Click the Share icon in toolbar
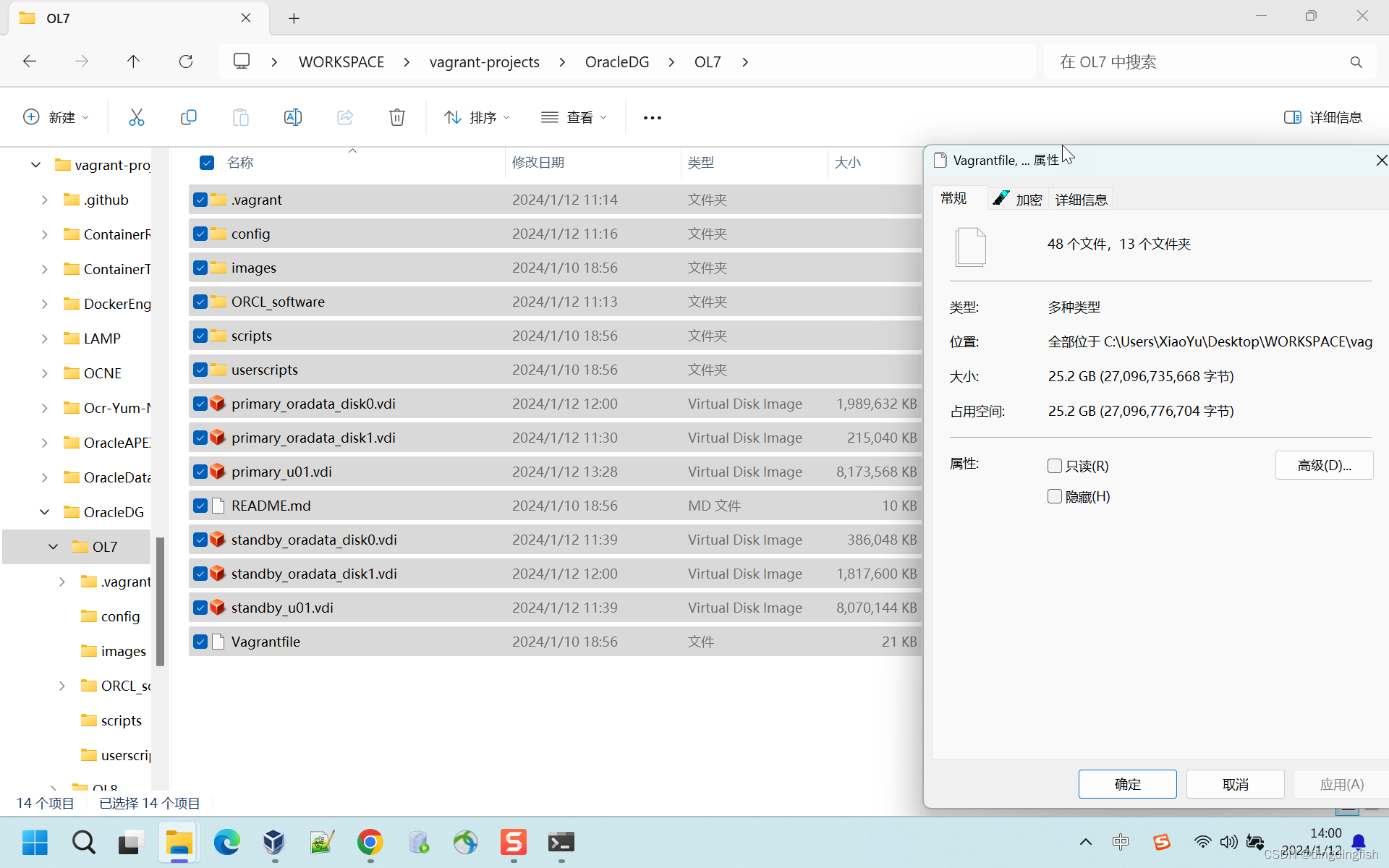 345,117
